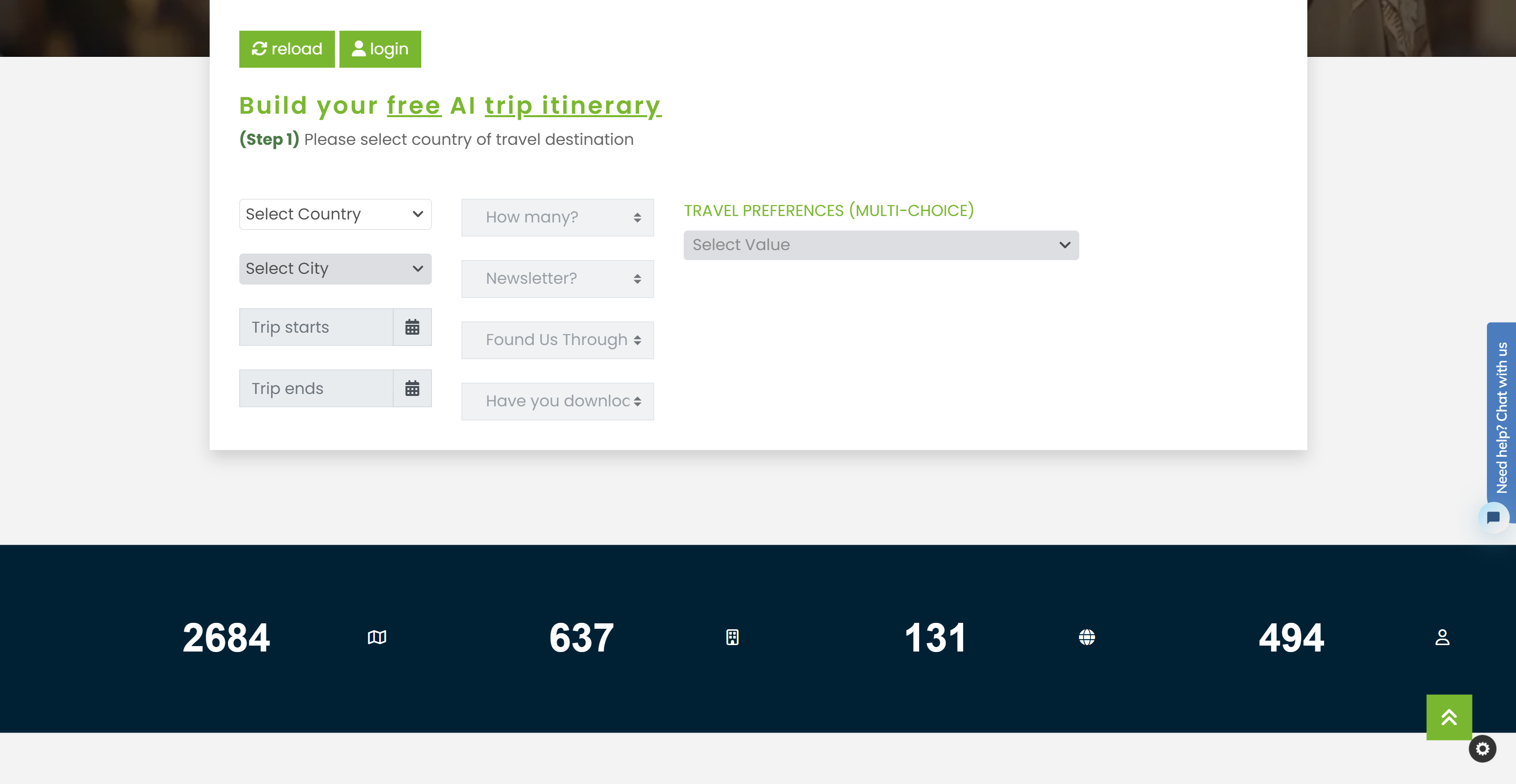1516x784 pixels.
Task: Open the Found Us Through selector
Action: [x=557, y=340]
